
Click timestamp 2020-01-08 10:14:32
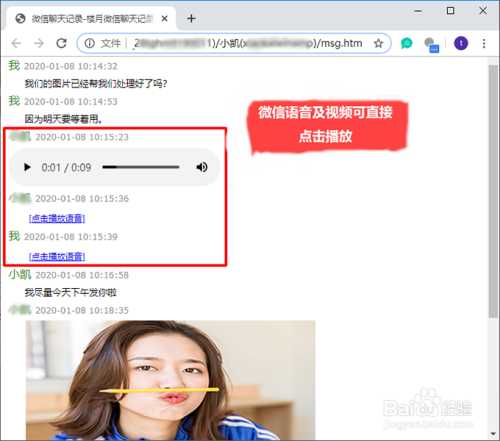(71, 66)
